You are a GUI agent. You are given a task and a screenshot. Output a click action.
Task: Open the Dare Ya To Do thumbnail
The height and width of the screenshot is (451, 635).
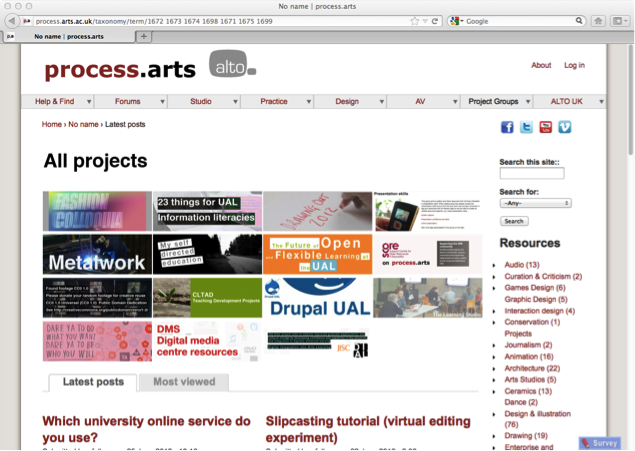97,341
